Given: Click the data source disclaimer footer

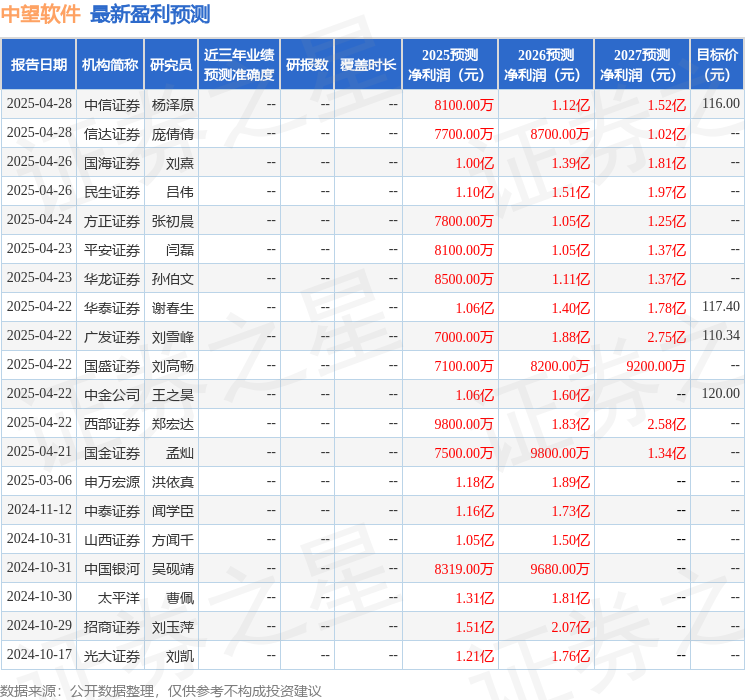Looking at the screenshot, I should click(161, 690).
